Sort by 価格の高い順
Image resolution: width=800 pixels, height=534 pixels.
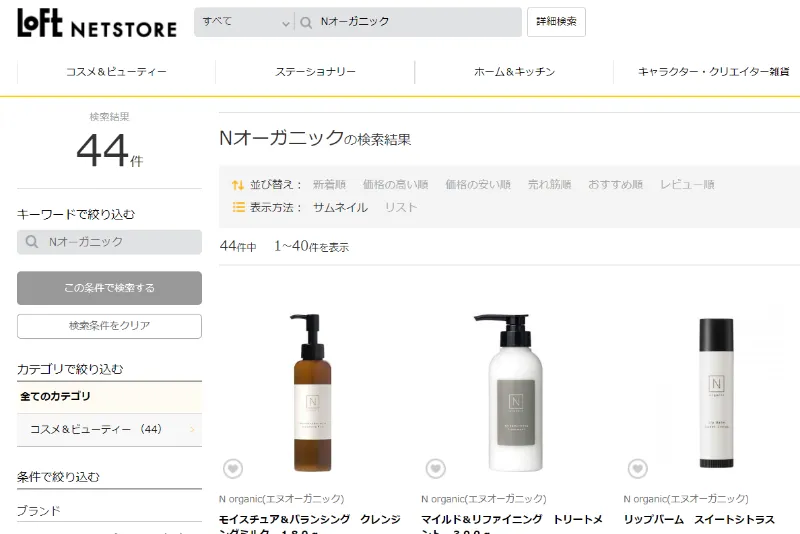coord(395,185)
